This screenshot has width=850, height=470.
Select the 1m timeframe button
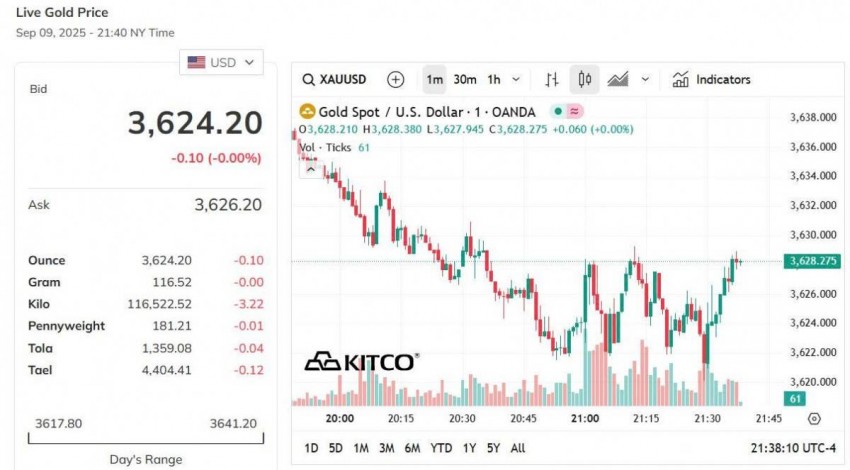pyautogui.click(x=435, y=80)
